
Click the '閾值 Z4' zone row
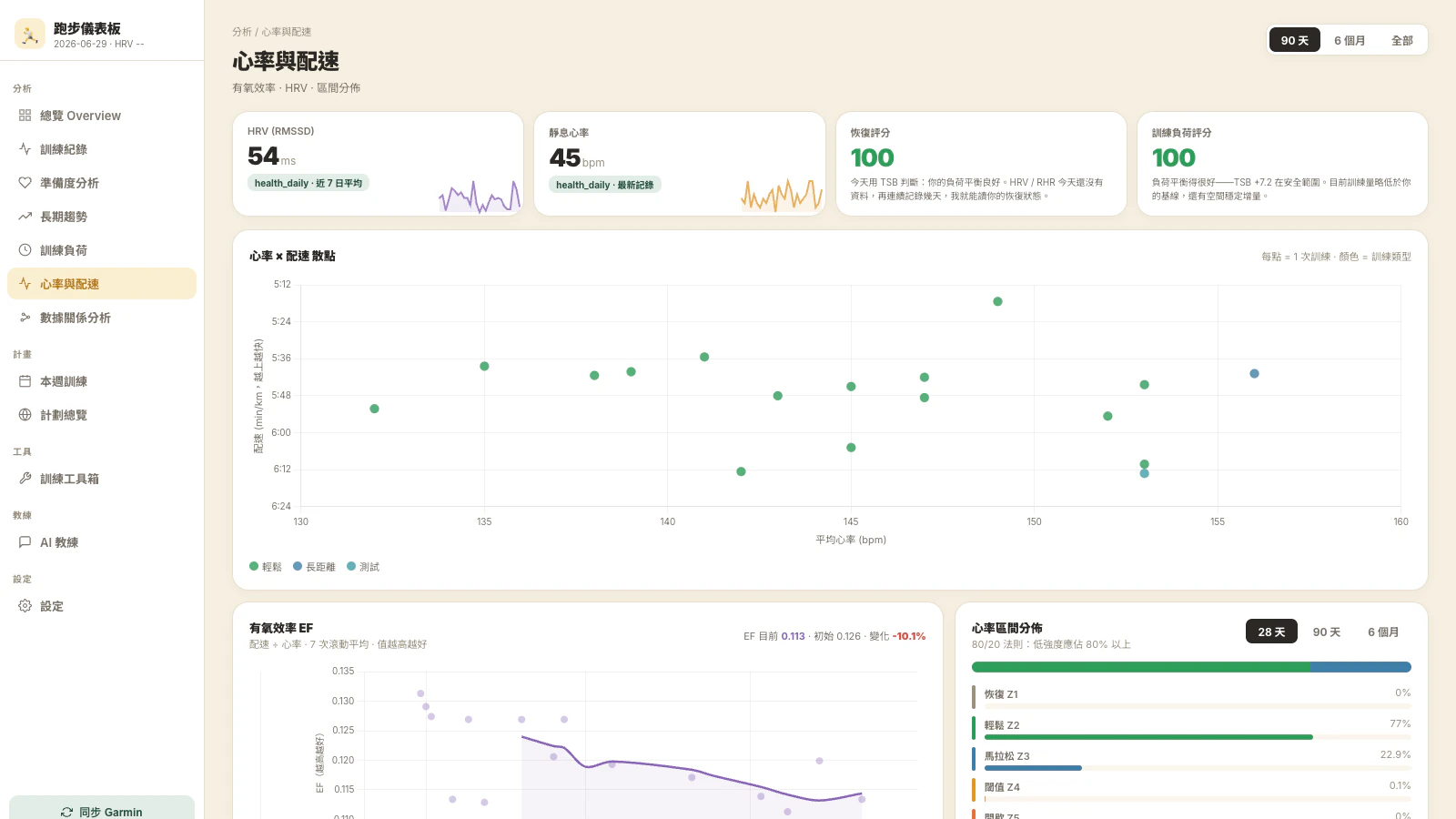pos(1191,789)
